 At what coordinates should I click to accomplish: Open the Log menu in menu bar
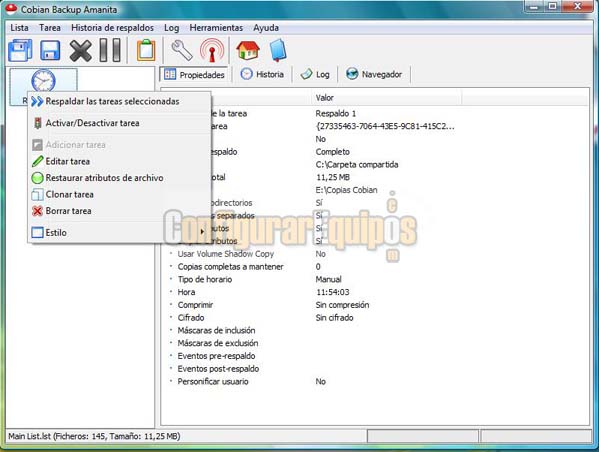click(x=172, y=28)
